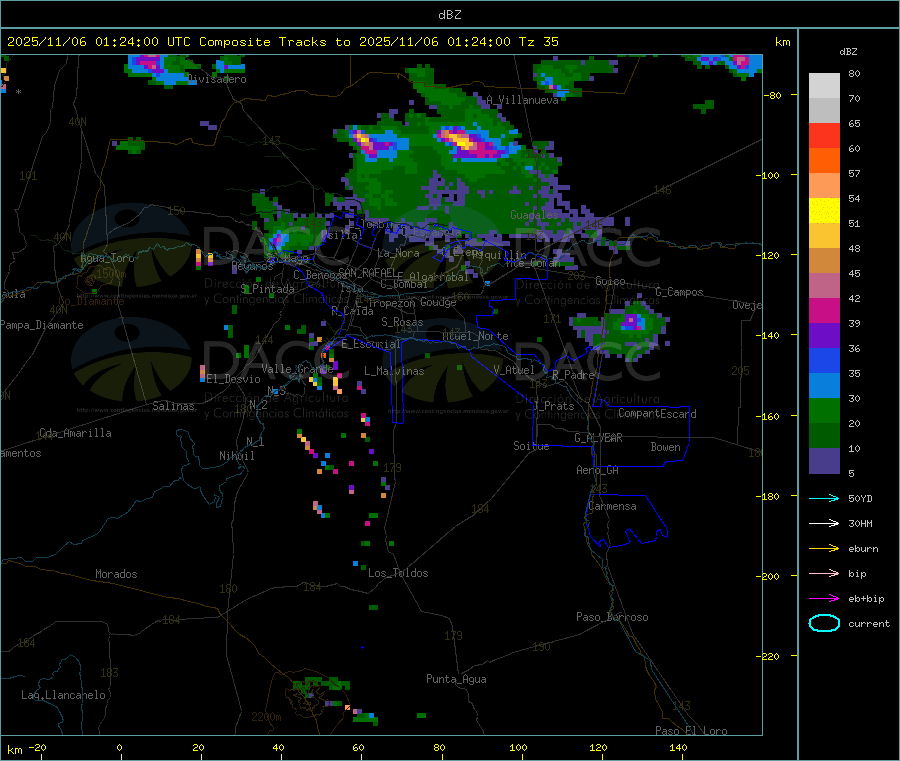The image size is (900, 761).
Task: Select the 51 dBZ yellow color swatch
Action: [824, 211]
